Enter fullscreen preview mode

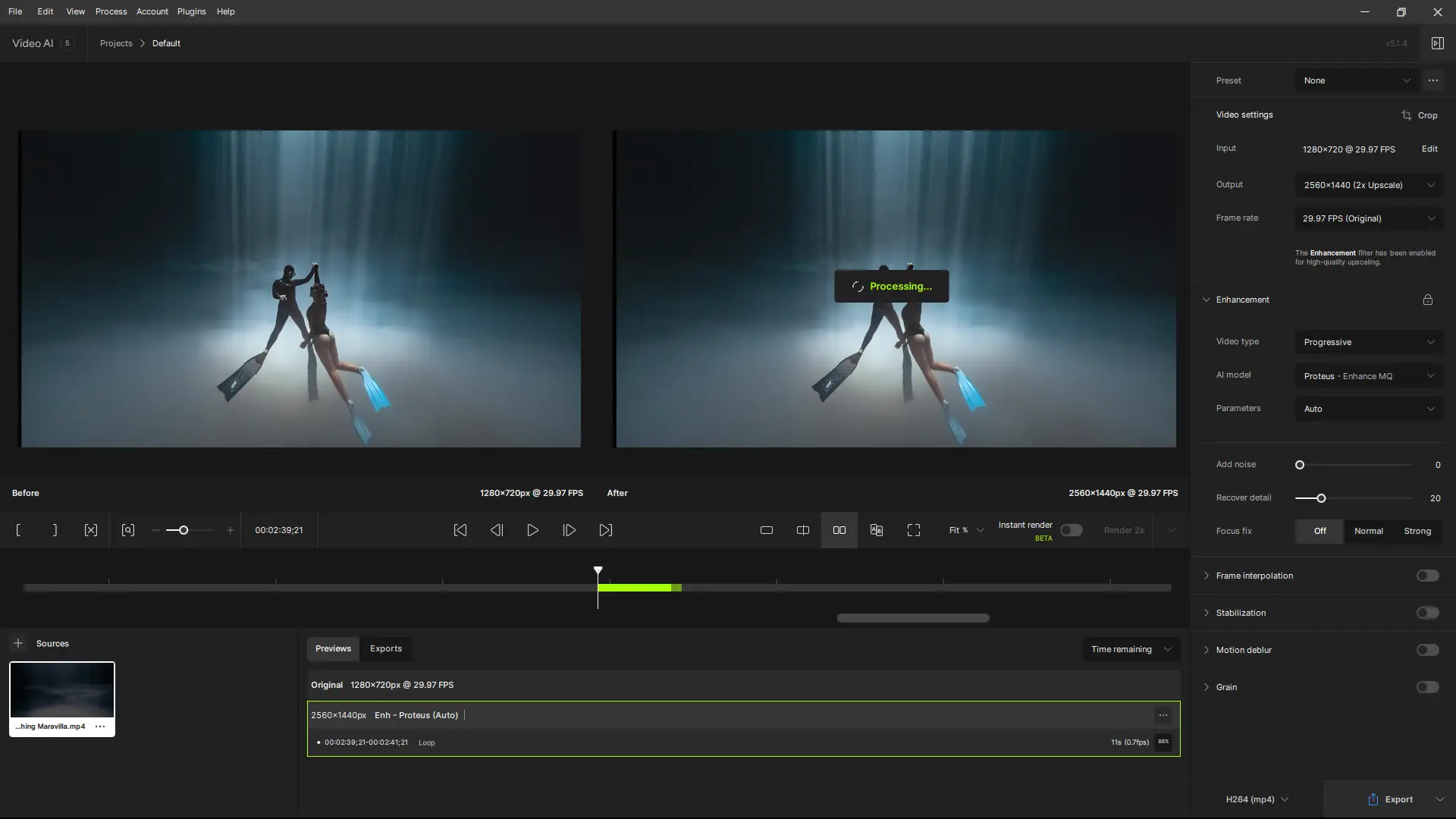913,530
